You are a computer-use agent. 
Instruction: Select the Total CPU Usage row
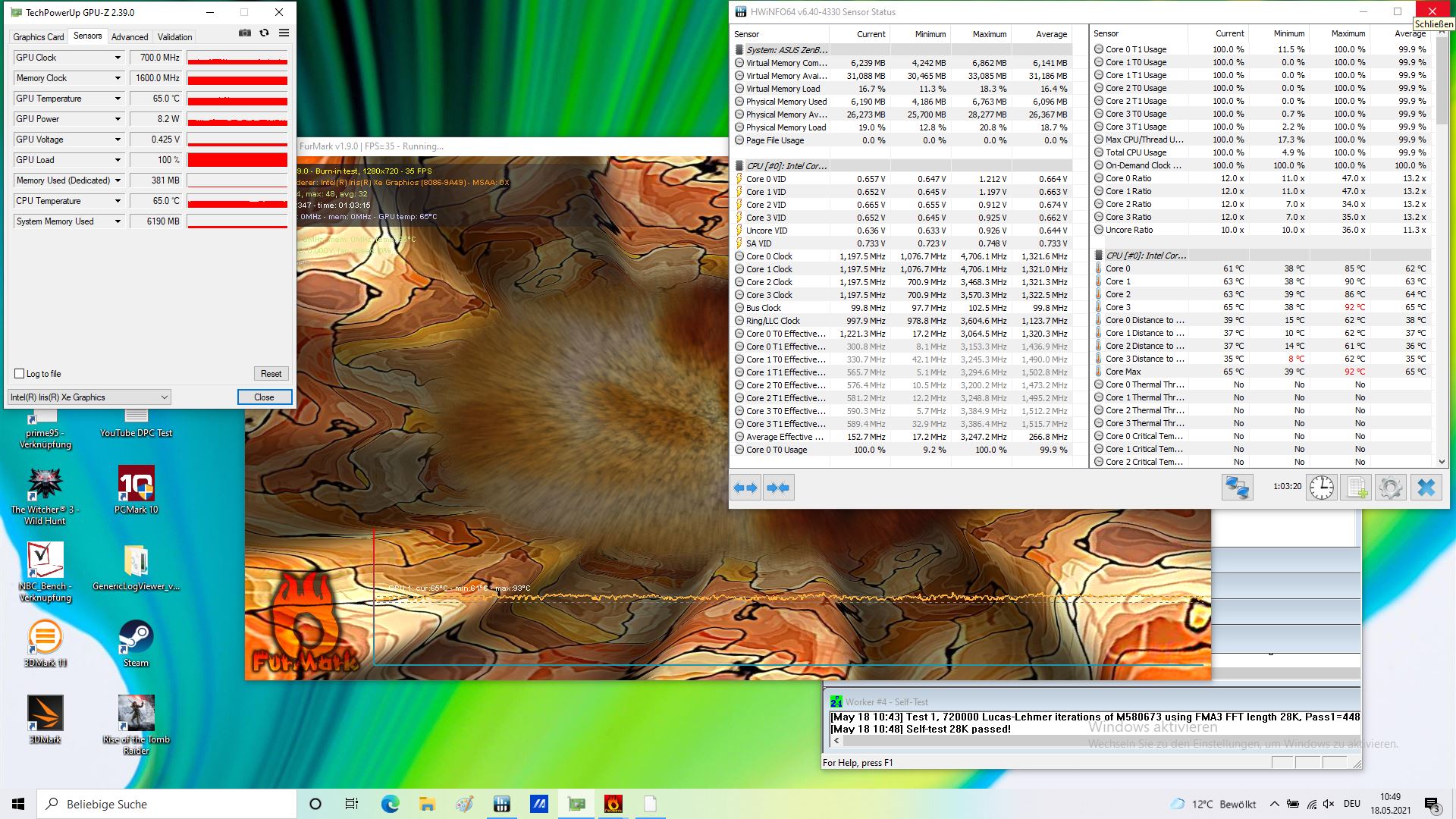tap(1261, 152)
